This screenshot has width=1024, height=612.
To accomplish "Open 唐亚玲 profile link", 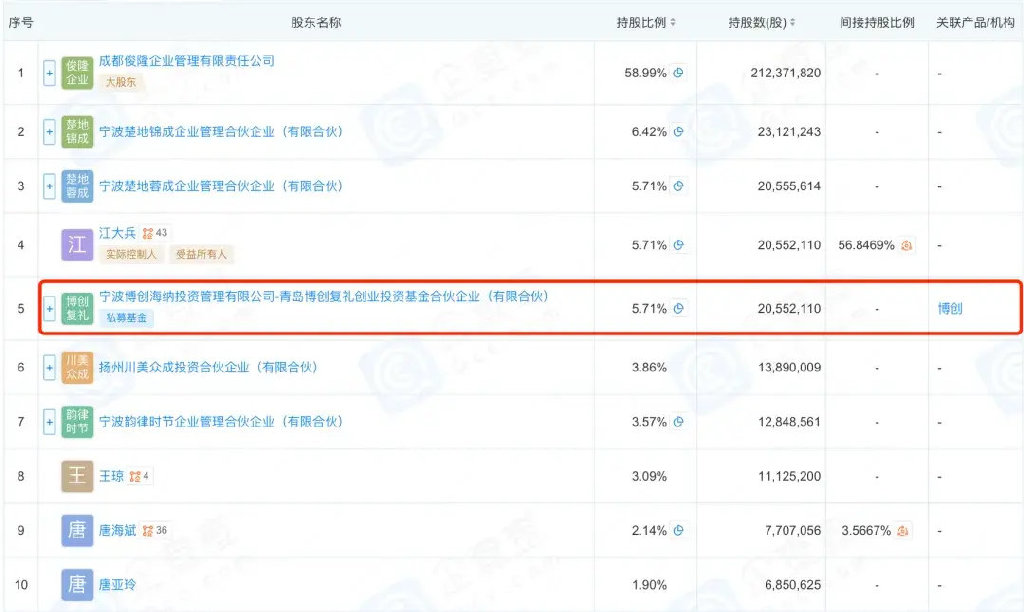I will click(x=118, y=585).
